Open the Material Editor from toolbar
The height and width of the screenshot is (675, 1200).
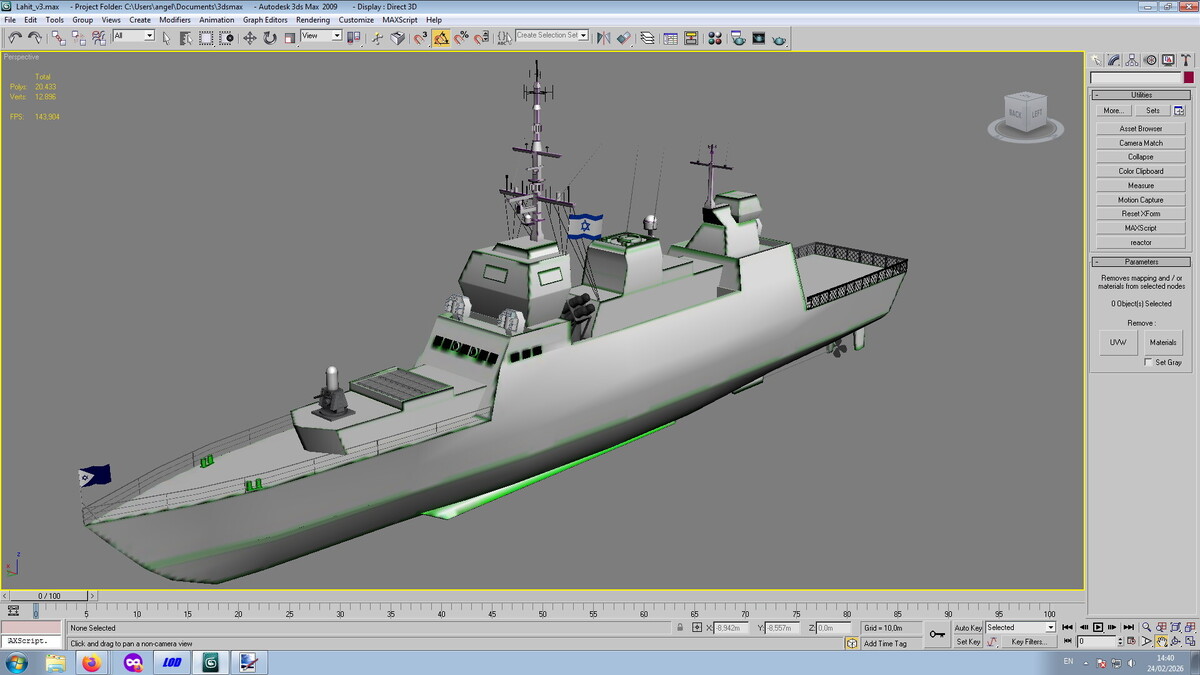(715, 38)
